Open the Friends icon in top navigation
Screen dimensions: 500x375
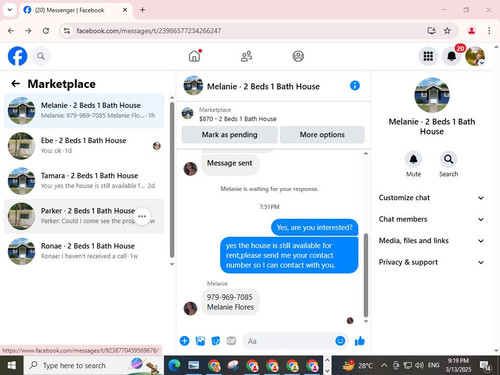pos(246,56)
